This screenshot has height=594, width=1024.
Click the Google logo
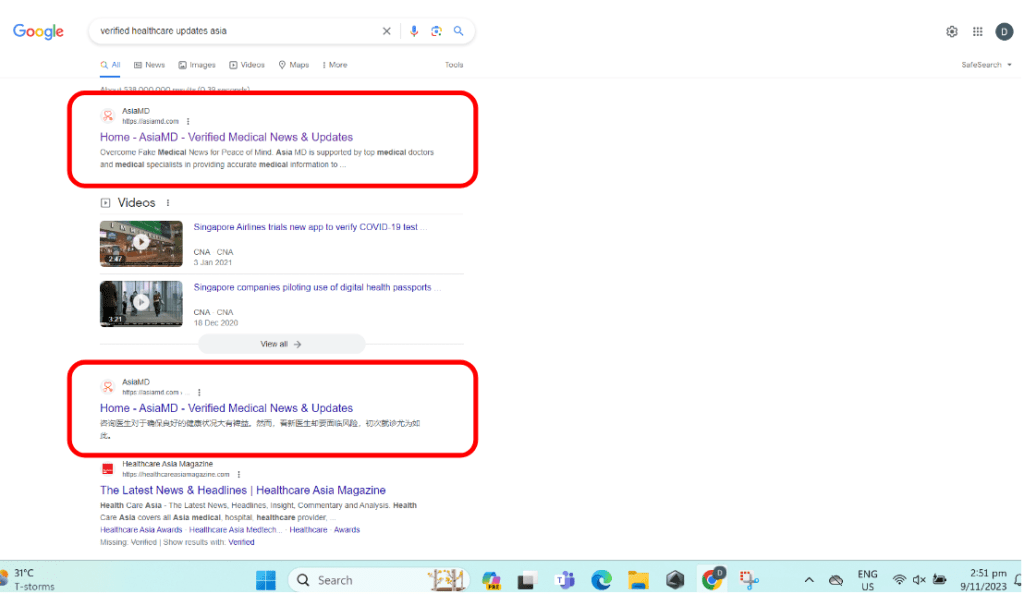pos(38,32)
